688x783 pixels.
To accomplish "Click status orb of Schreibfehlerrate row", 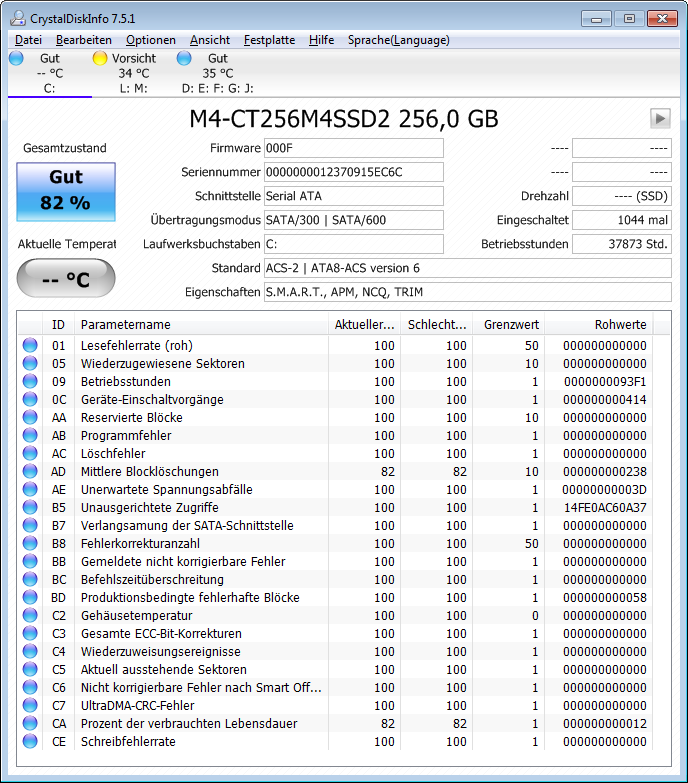I will (30, 741).
